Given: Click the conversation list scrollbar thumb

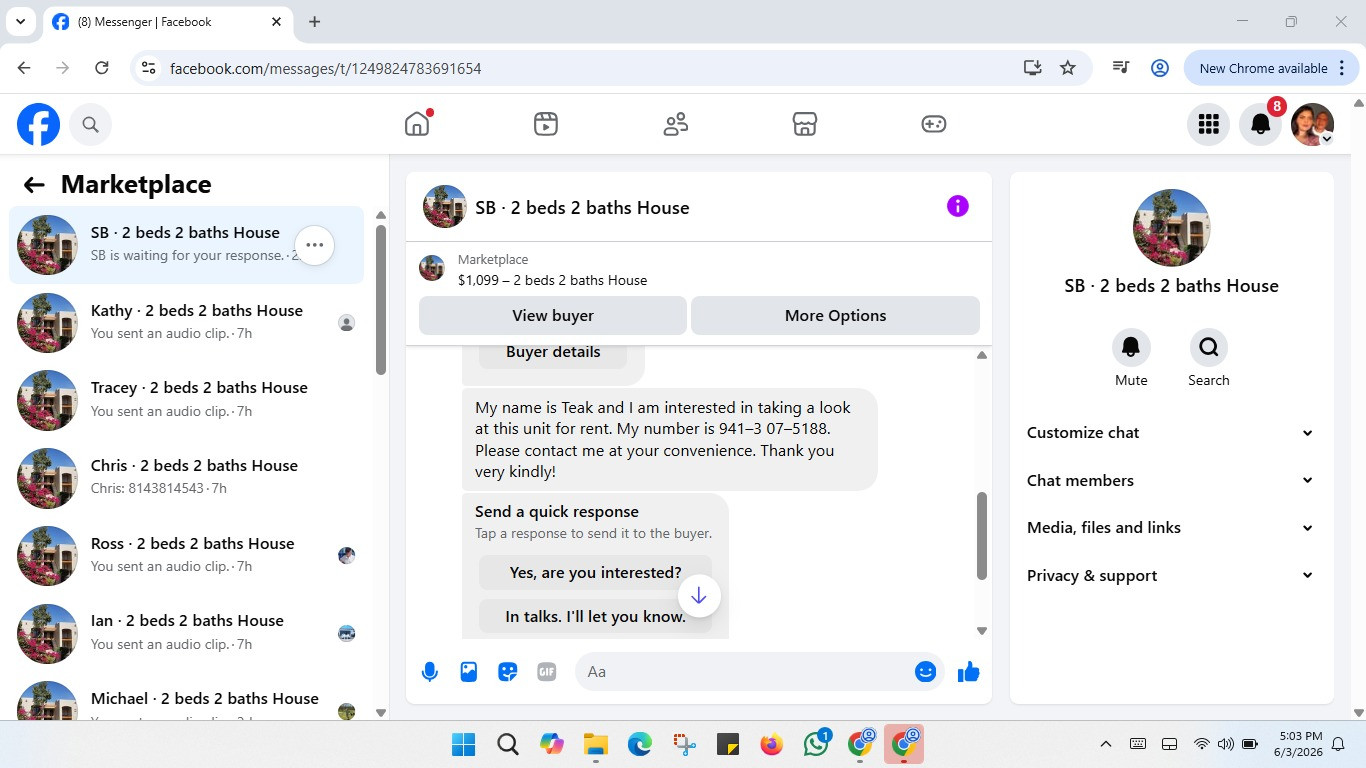Looking at the screenshot, I should pyautogui.click(x=381, y=300).
